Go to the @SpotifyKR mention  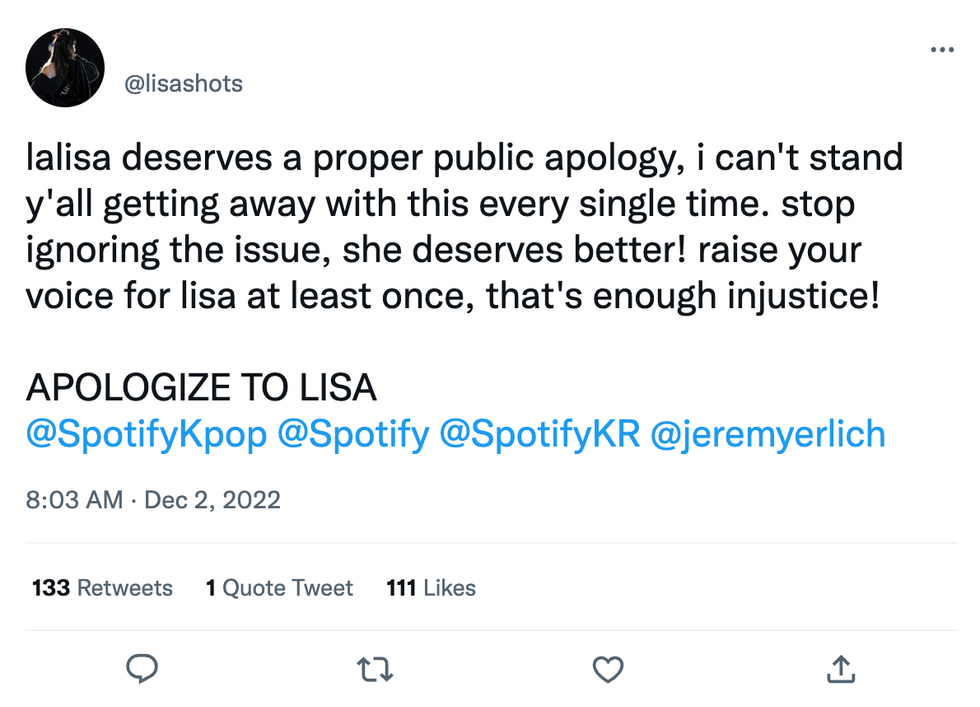pos(540,435)
